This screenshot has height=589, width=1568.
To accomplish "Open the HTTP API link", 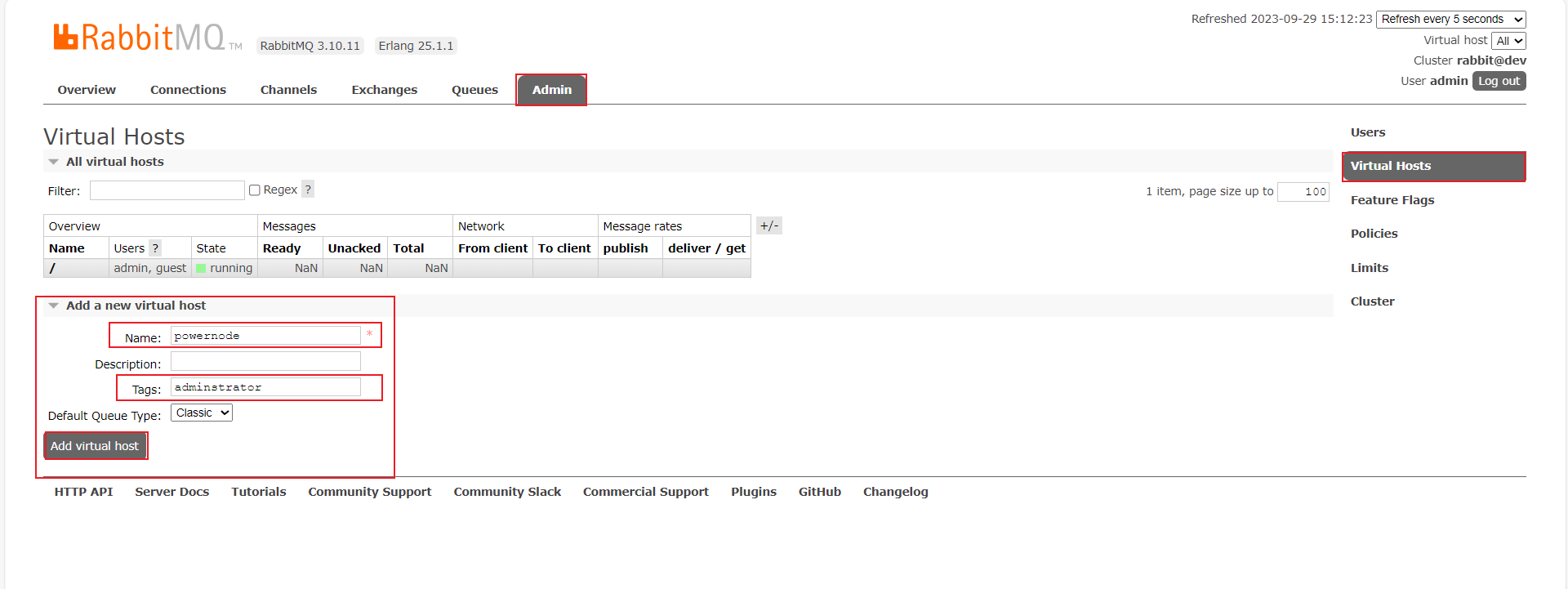I will pos(83,492).
